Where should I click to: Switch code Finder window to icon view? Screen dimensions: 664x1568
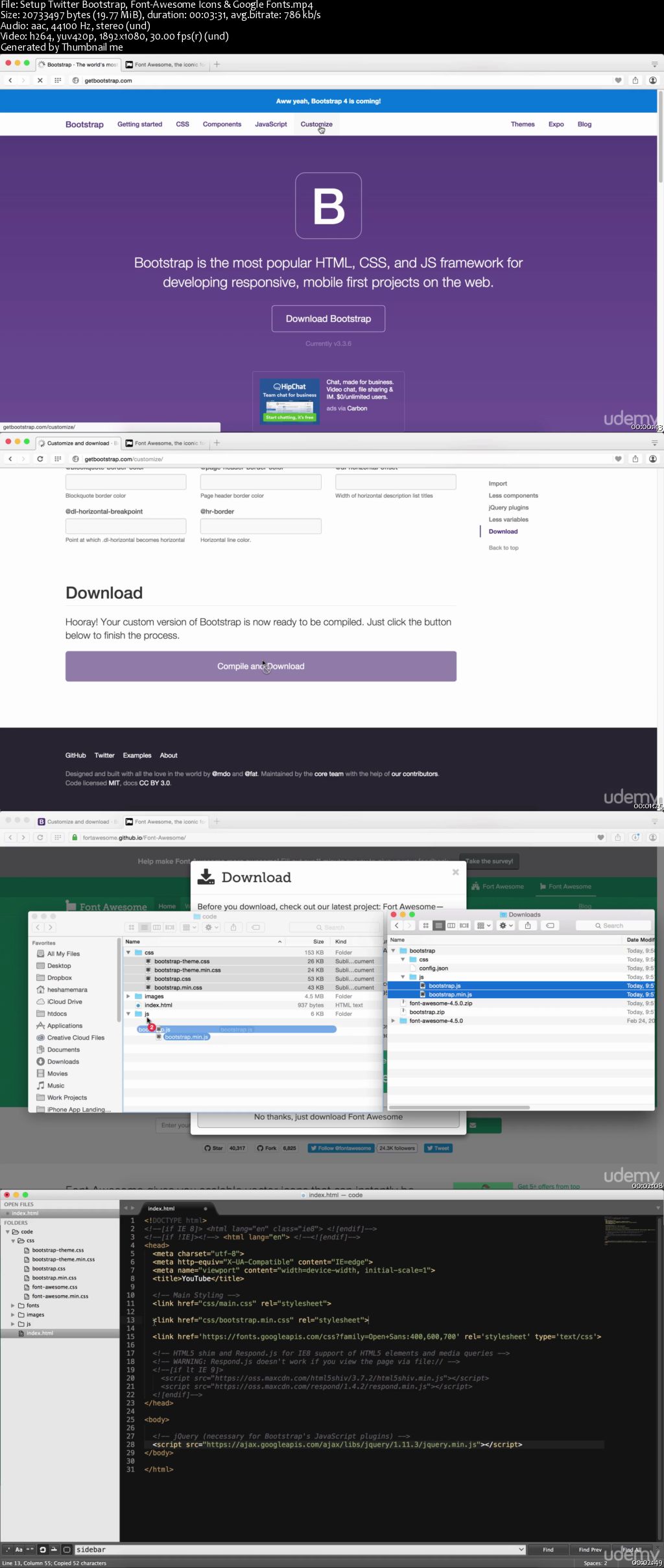[x=132, y=928]
